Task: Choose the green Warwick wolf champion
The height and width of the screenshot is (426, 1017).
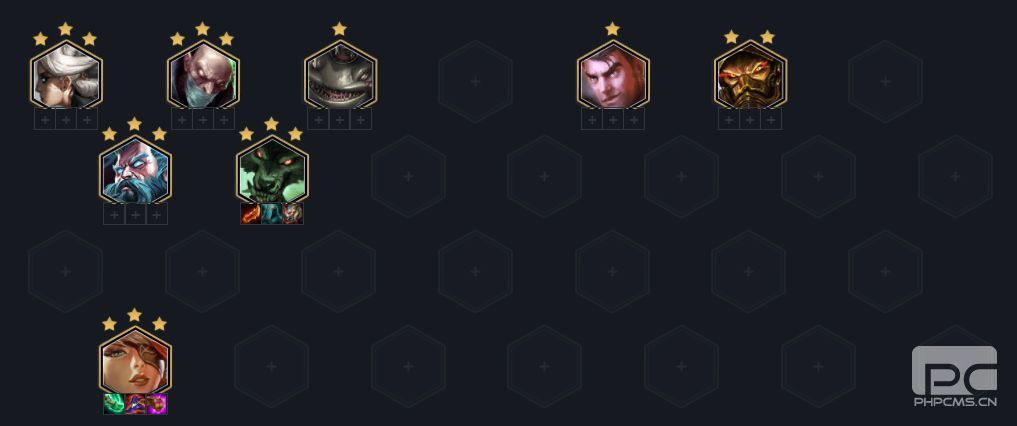Action: (272, 169)
